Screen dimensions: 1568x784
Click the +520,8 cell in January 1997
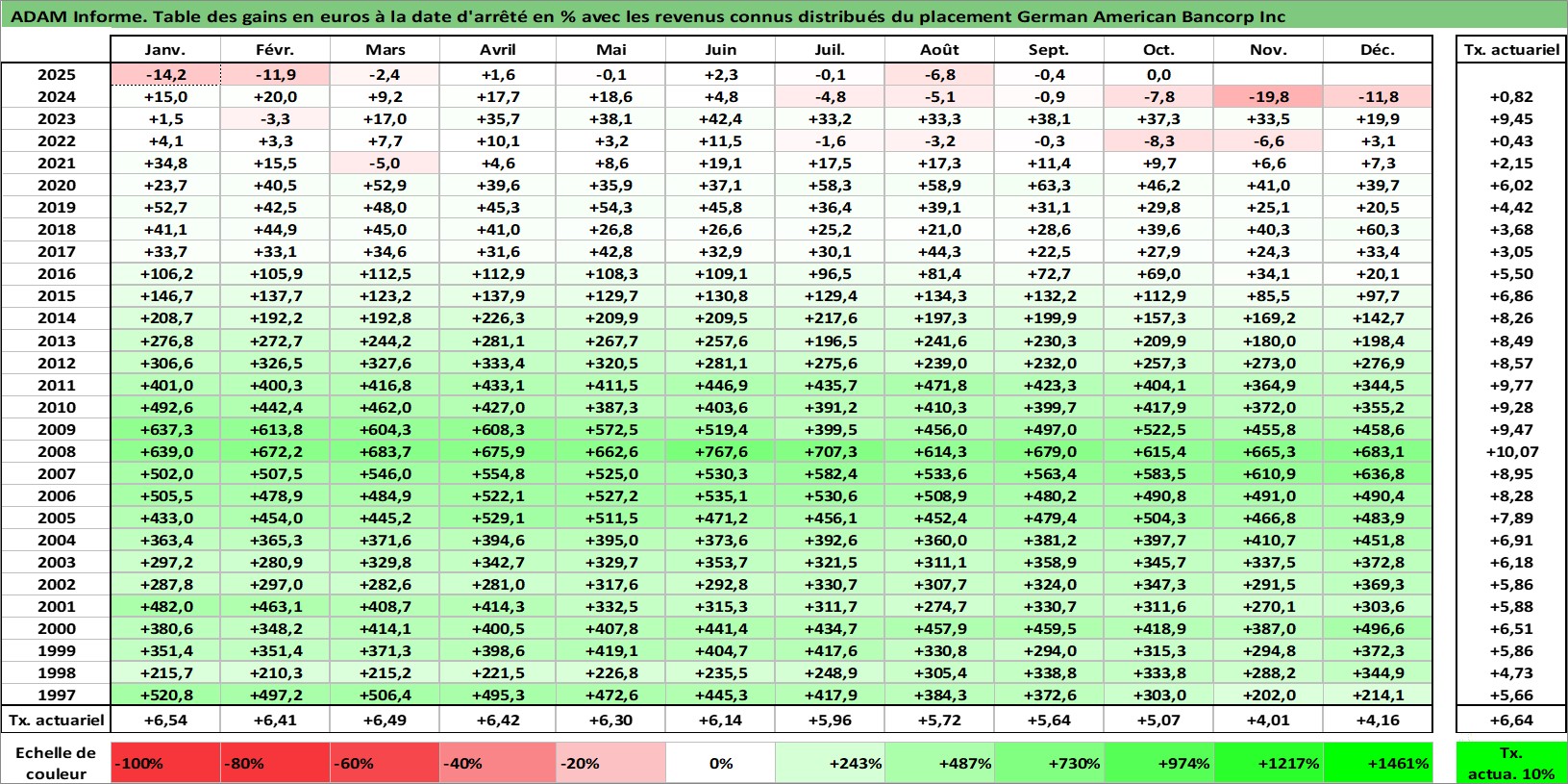coord(165,695)
